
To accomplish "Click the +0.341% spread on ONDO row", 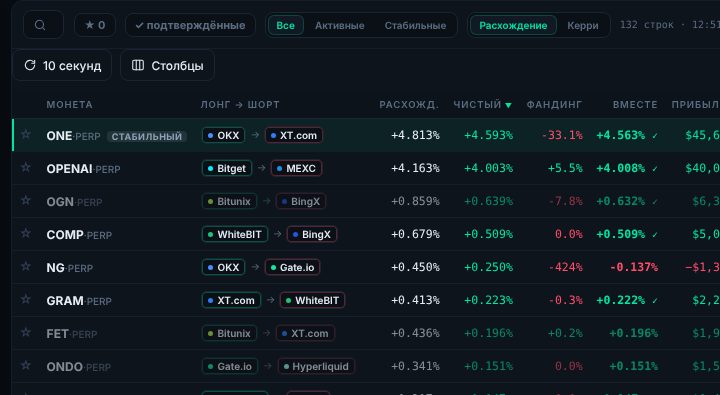I will coord(415,367).
